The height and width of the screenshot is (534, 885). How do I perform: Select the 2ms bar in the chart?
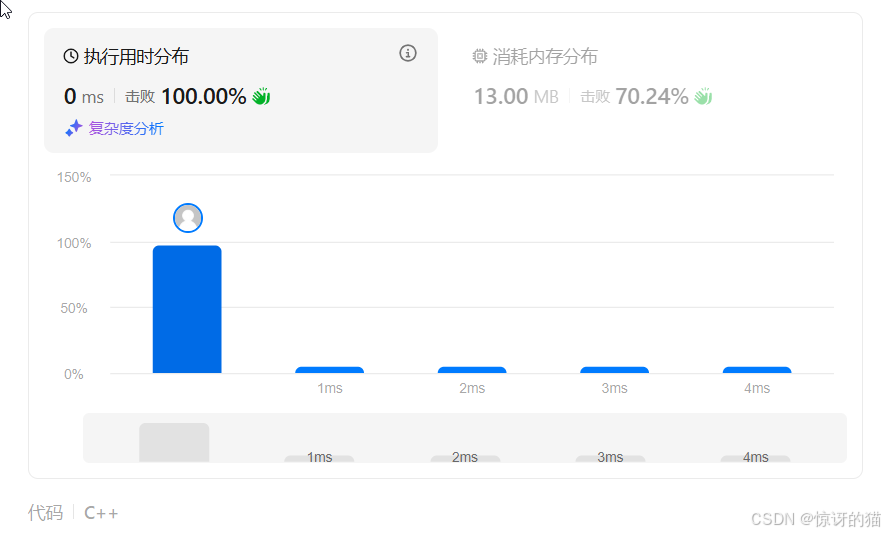(472, 370)
